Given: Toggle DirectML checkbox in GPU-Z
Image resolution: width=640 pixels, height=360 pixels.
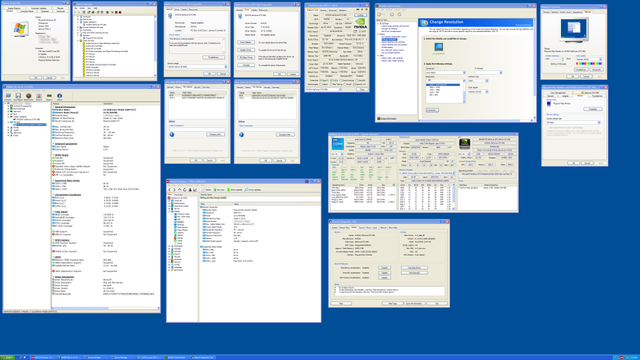Looking at the screenshot, I should [x=357, y=80].
